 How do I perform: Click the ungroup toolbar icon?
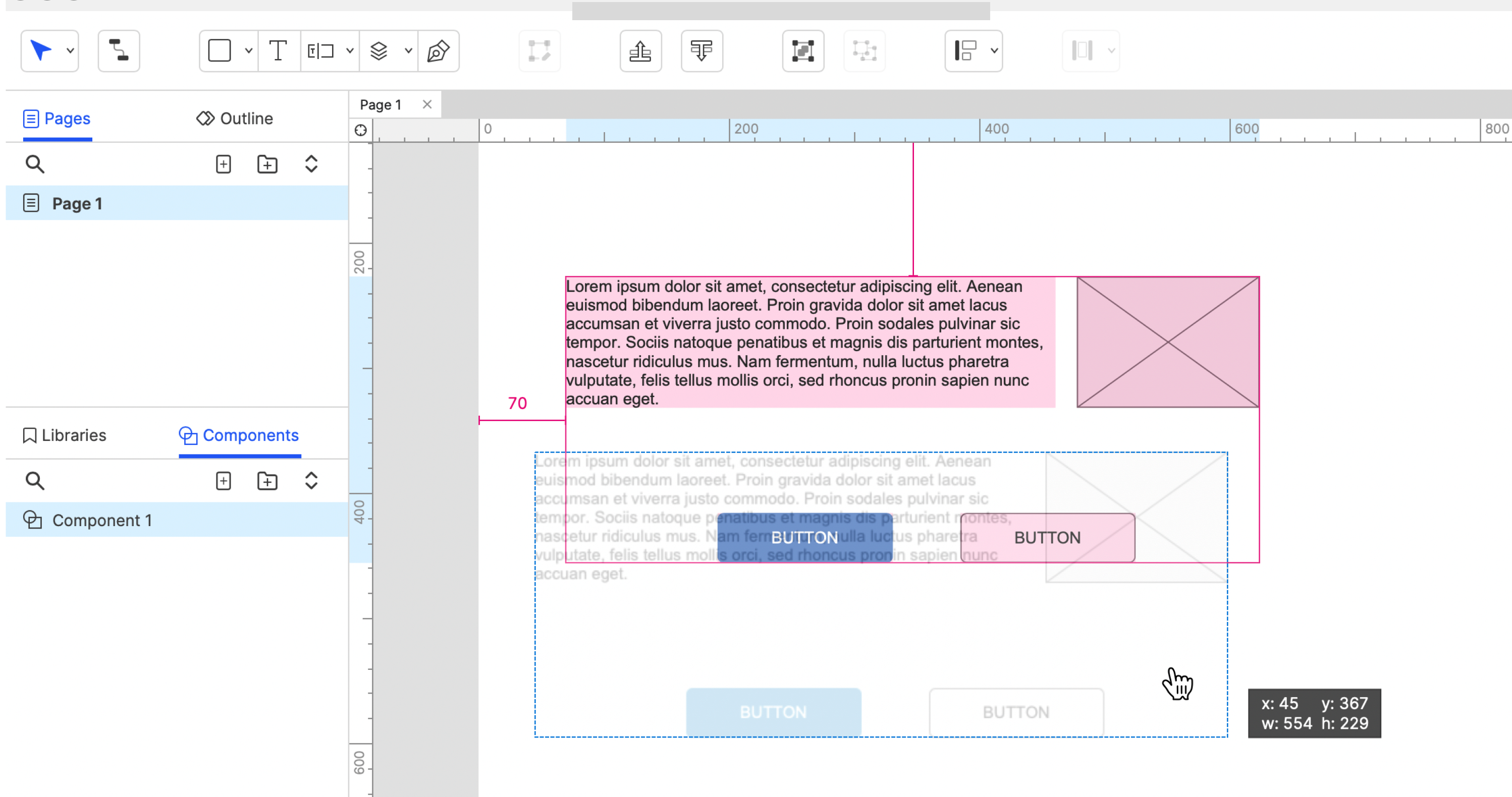pos(864,50)
